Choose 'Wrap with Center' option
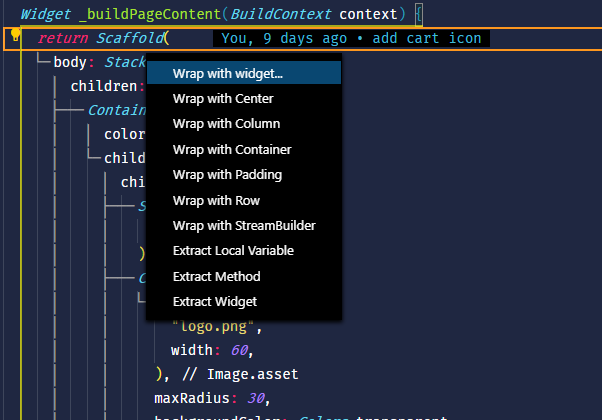The width and height of the screenshot is (602, 420). pyautogui.click(x=244, y=99)
